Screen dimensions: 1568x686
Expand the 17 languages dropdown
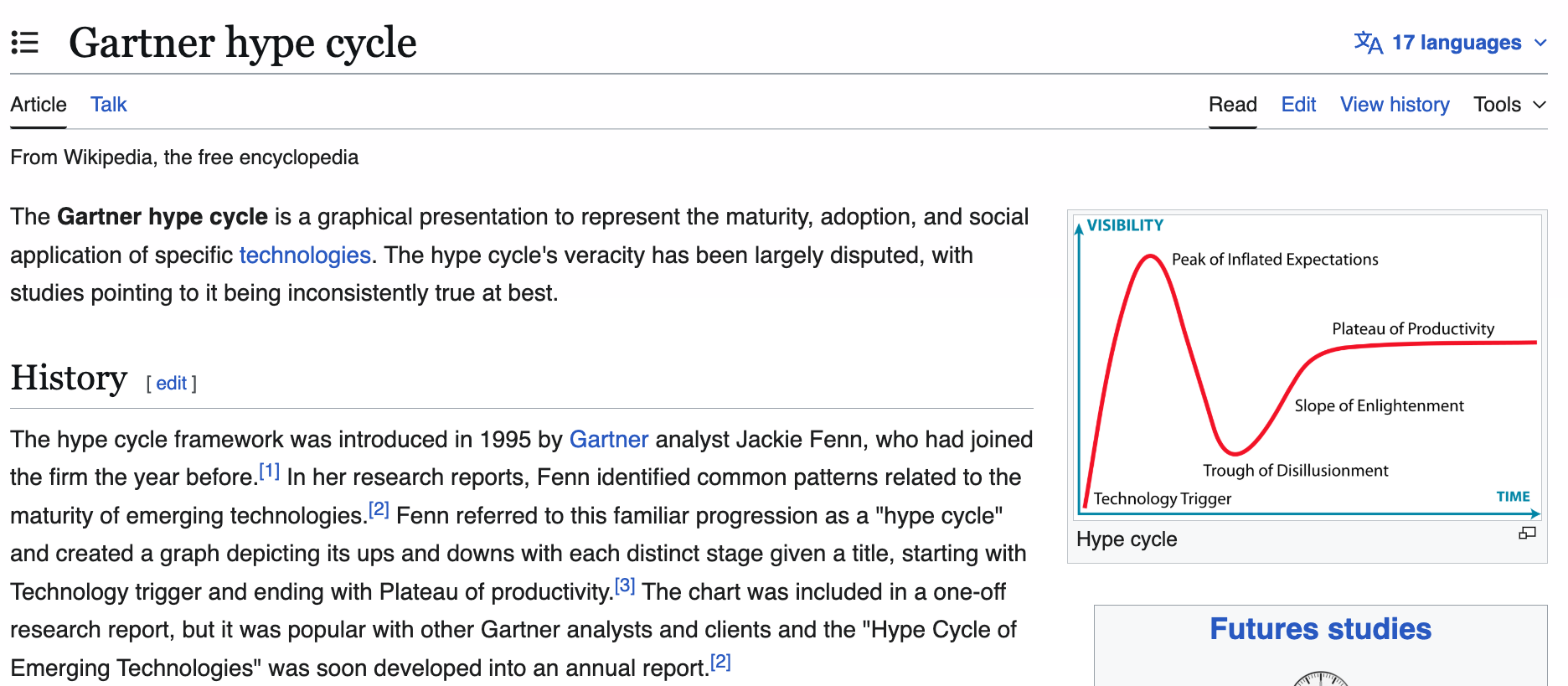pyautogui.click(x=1457, y=43)
